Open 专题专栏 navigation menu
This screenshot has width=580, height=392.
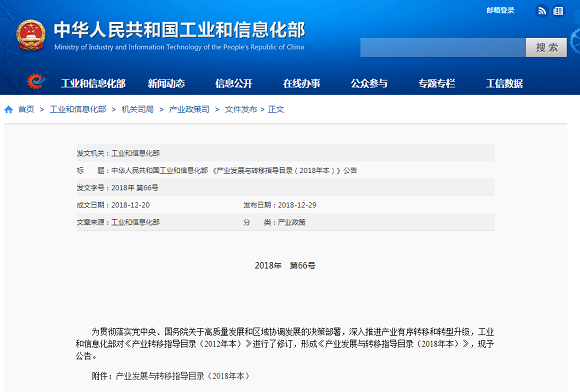(x=437, y=84)
